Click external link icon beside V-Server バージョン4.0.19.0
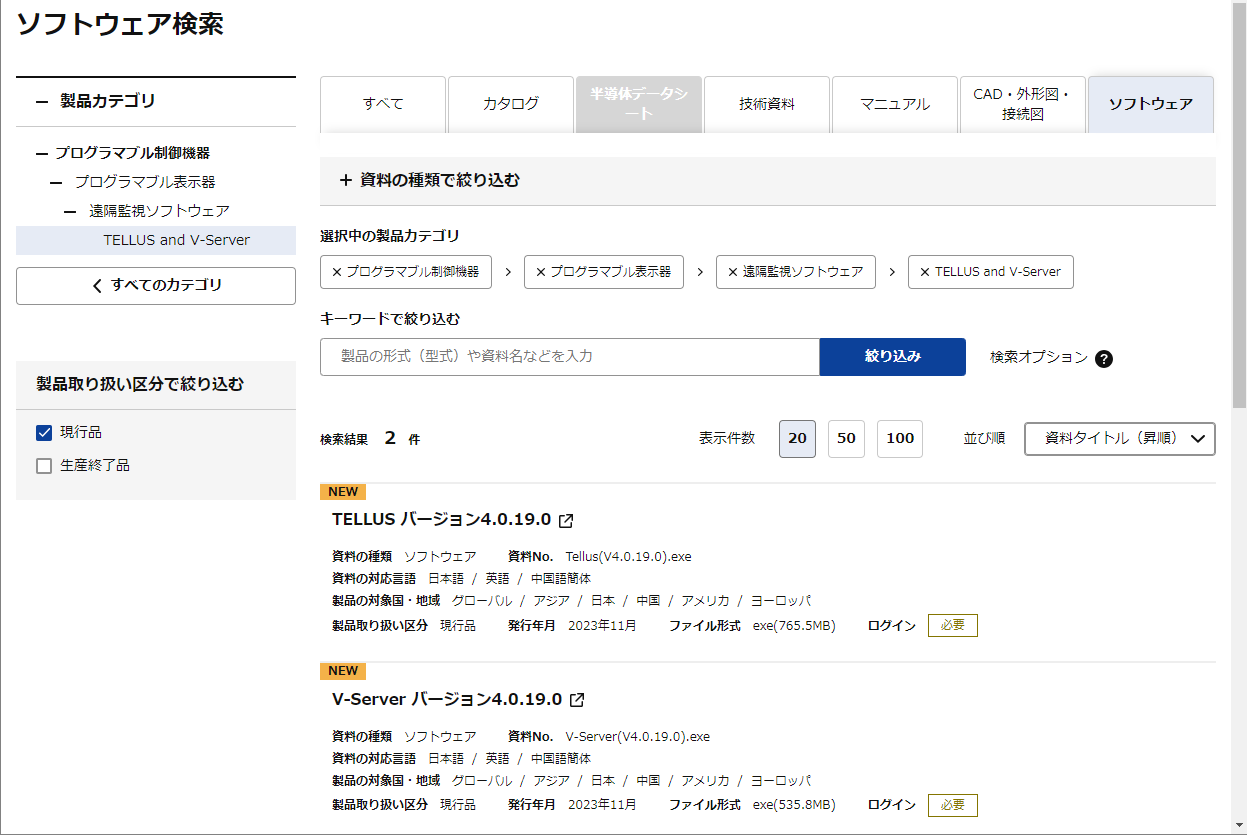This screenshot has width=1247, height=835. coord(577,700)
